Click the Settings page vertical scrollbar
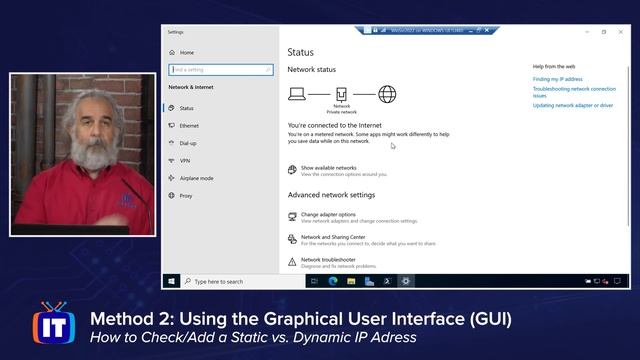The width and height of the screenshot is (640, 360). tap(628, 145)
